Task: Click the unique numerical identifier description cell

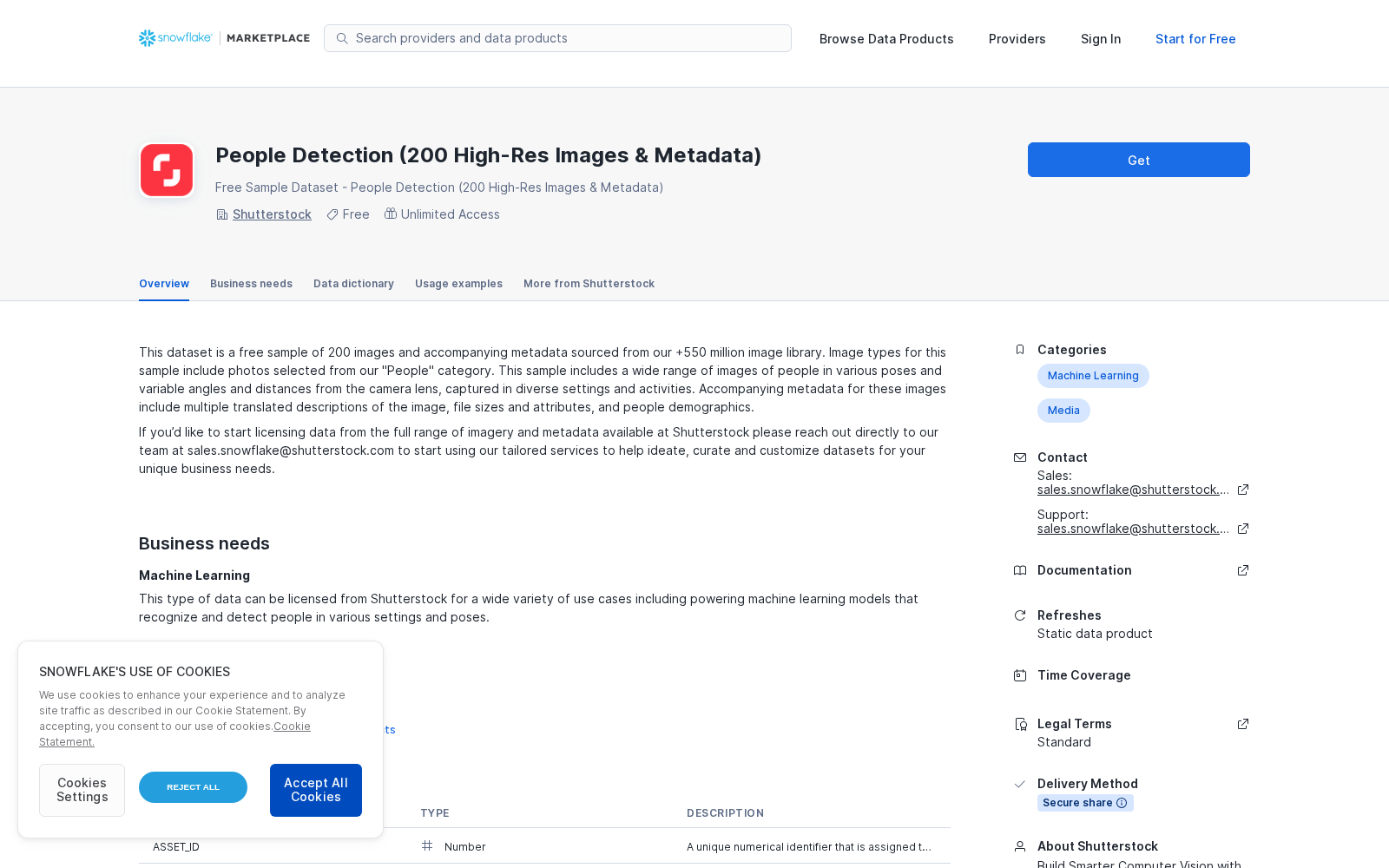Action: point(809,847)
